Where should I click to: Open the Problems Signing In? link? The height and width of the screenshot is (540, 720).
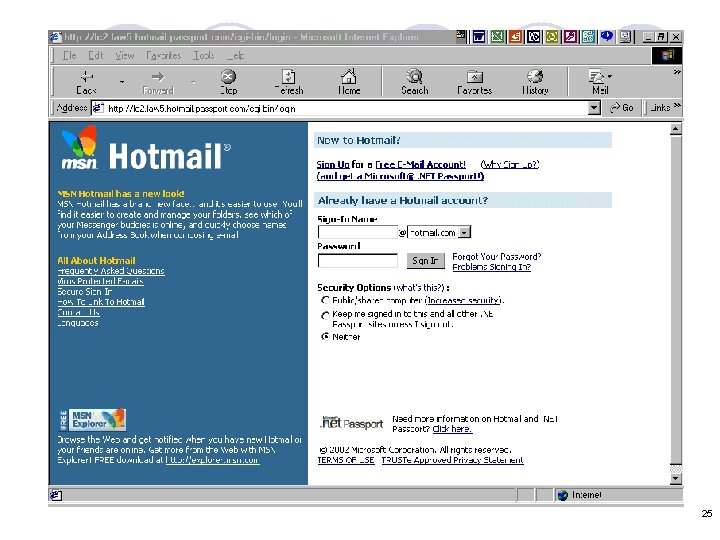point(491,267)
